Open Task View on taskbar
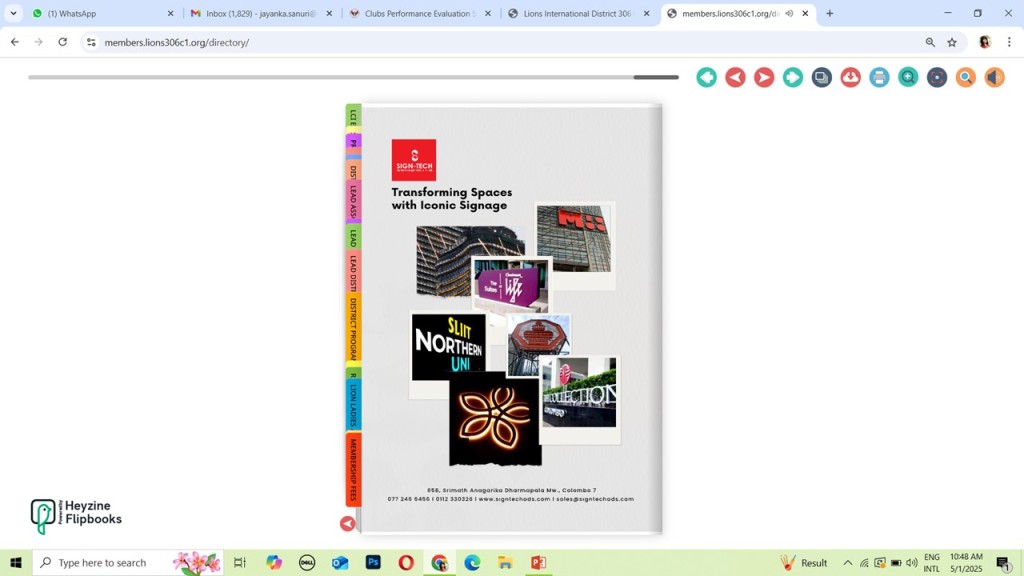The image size is (1024, 576). (x=240, y=562)
